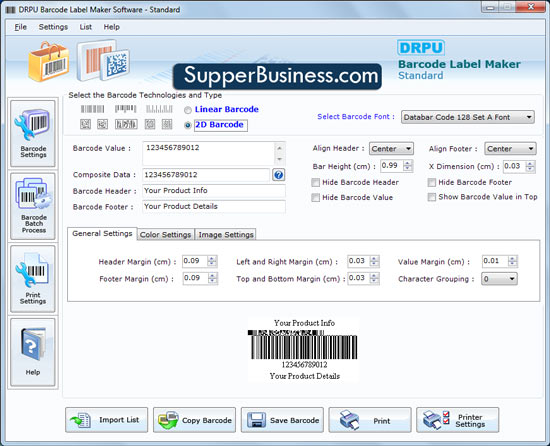Click into the Composite Data field

click(x=206, y=175)
